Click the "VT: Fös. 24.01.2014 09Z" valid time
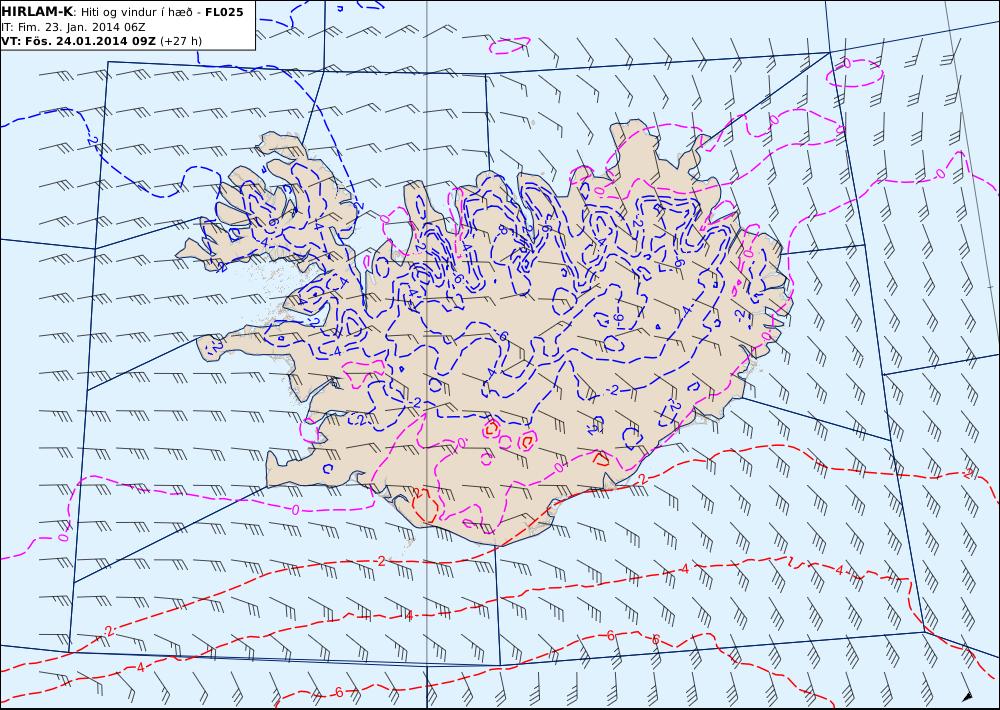 (78, 41)
